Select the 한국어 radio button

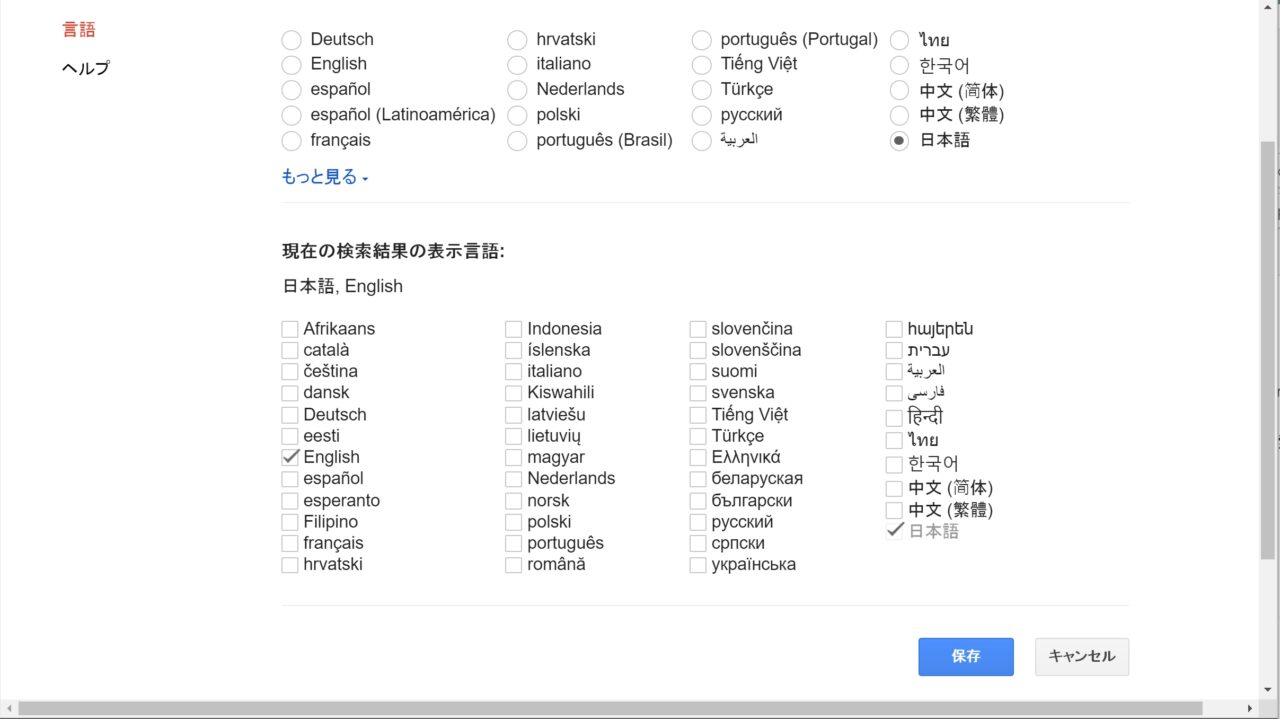[x=899, y=66]
